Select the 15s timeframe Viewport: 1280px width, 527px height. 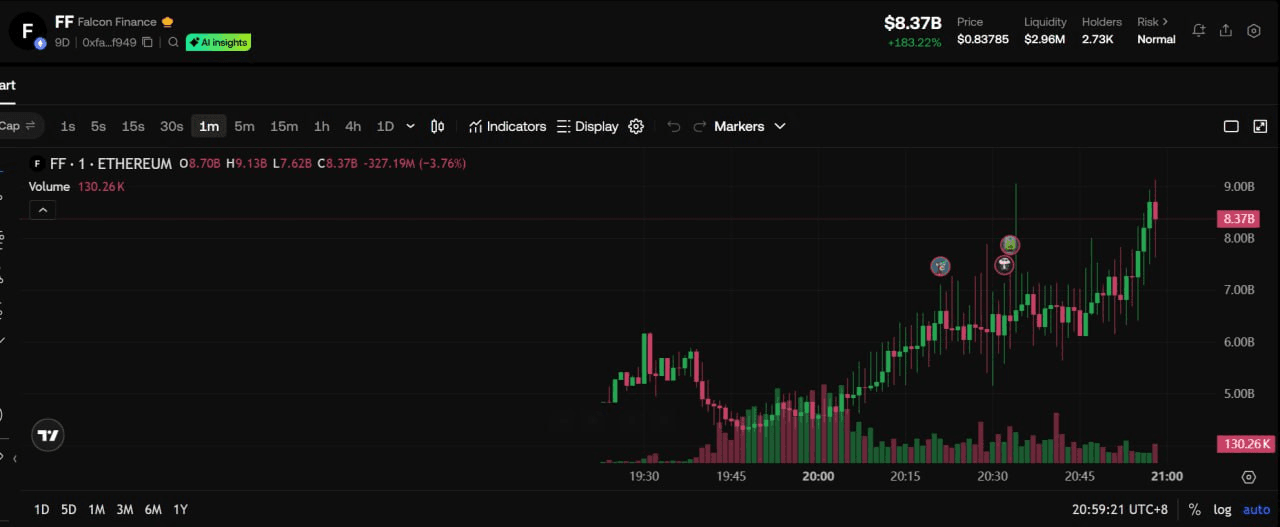[133, 126]
